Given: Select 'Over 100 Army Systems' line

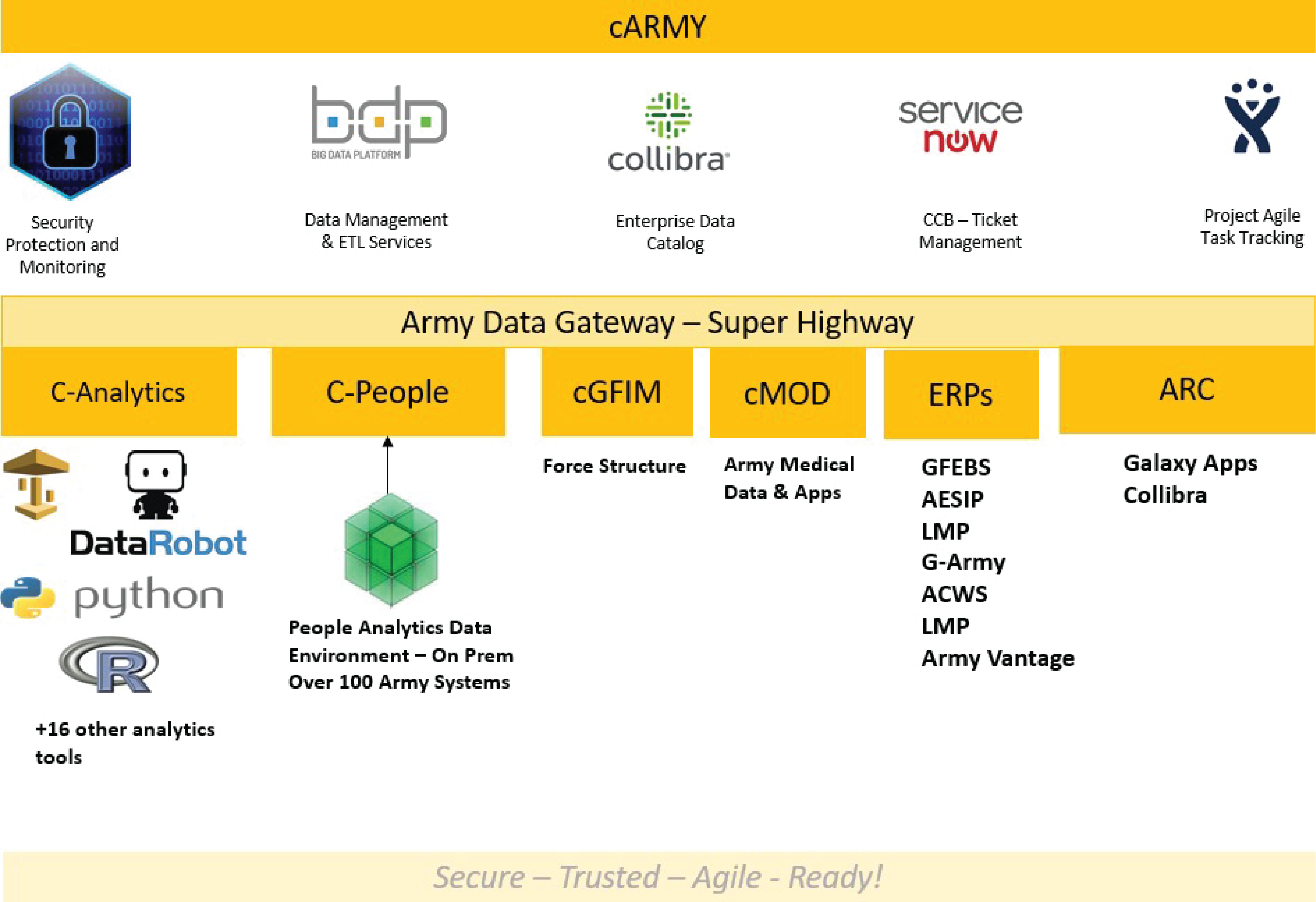Looking at the screenshot, I should coord(399,682).
